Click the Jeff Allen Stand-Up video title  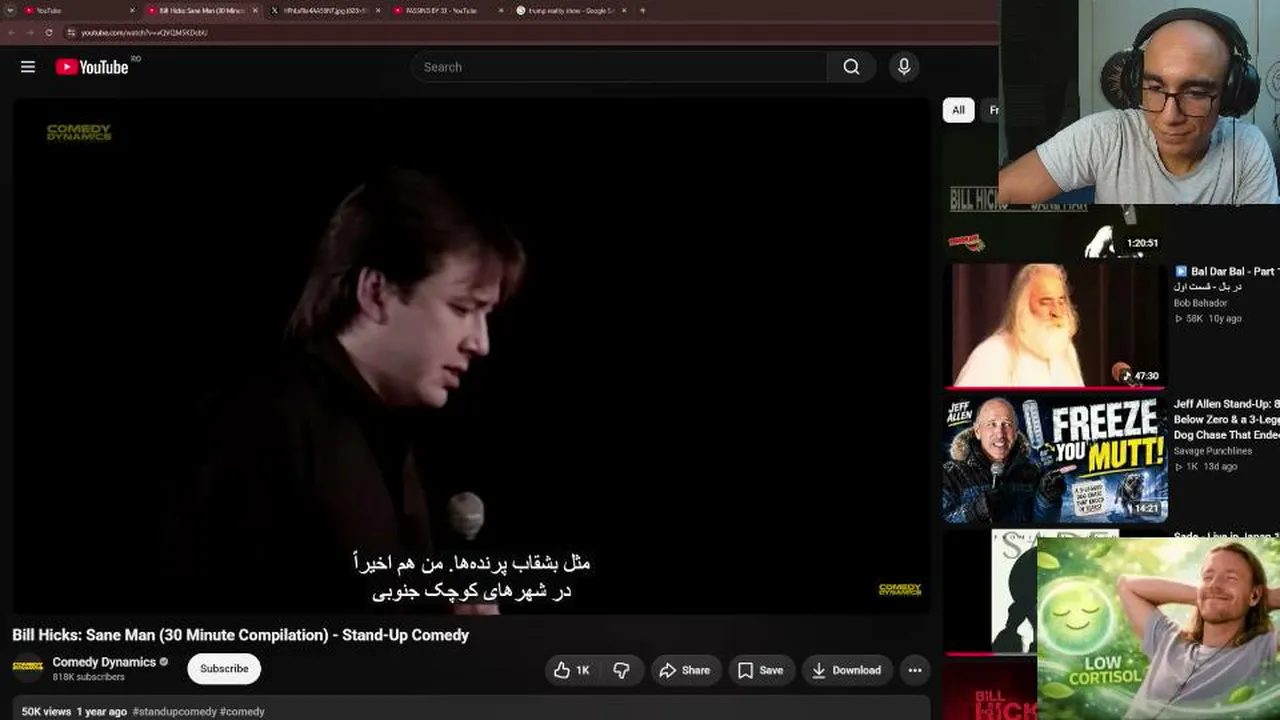[x=1226, y=419]
